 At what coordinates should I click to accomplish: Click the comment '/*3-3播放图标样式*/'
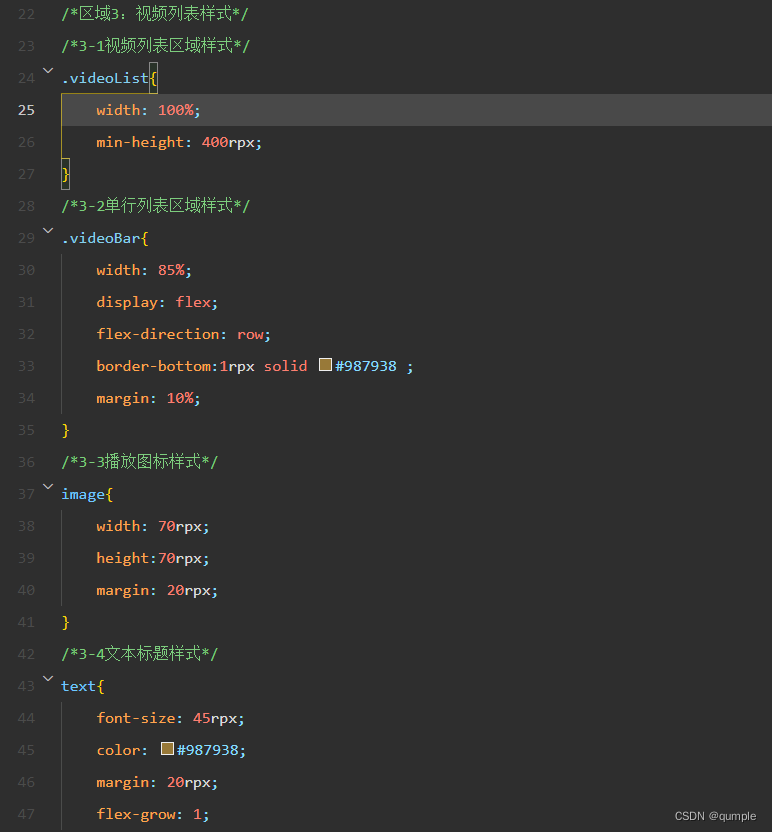139,462
